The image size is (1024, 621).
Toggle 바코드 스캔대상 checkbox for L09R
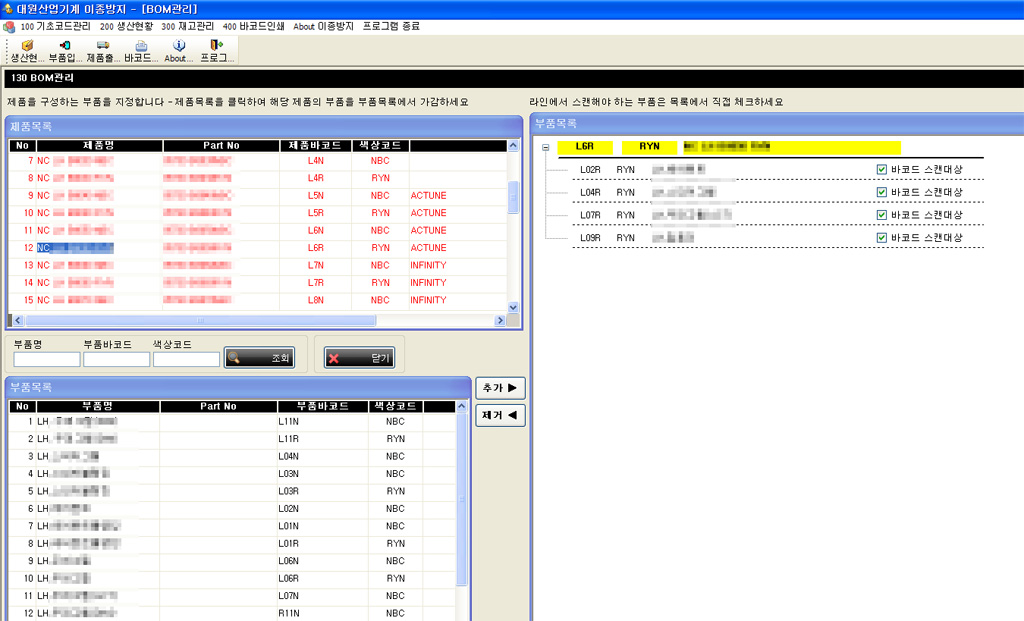[x=881, y=238]
